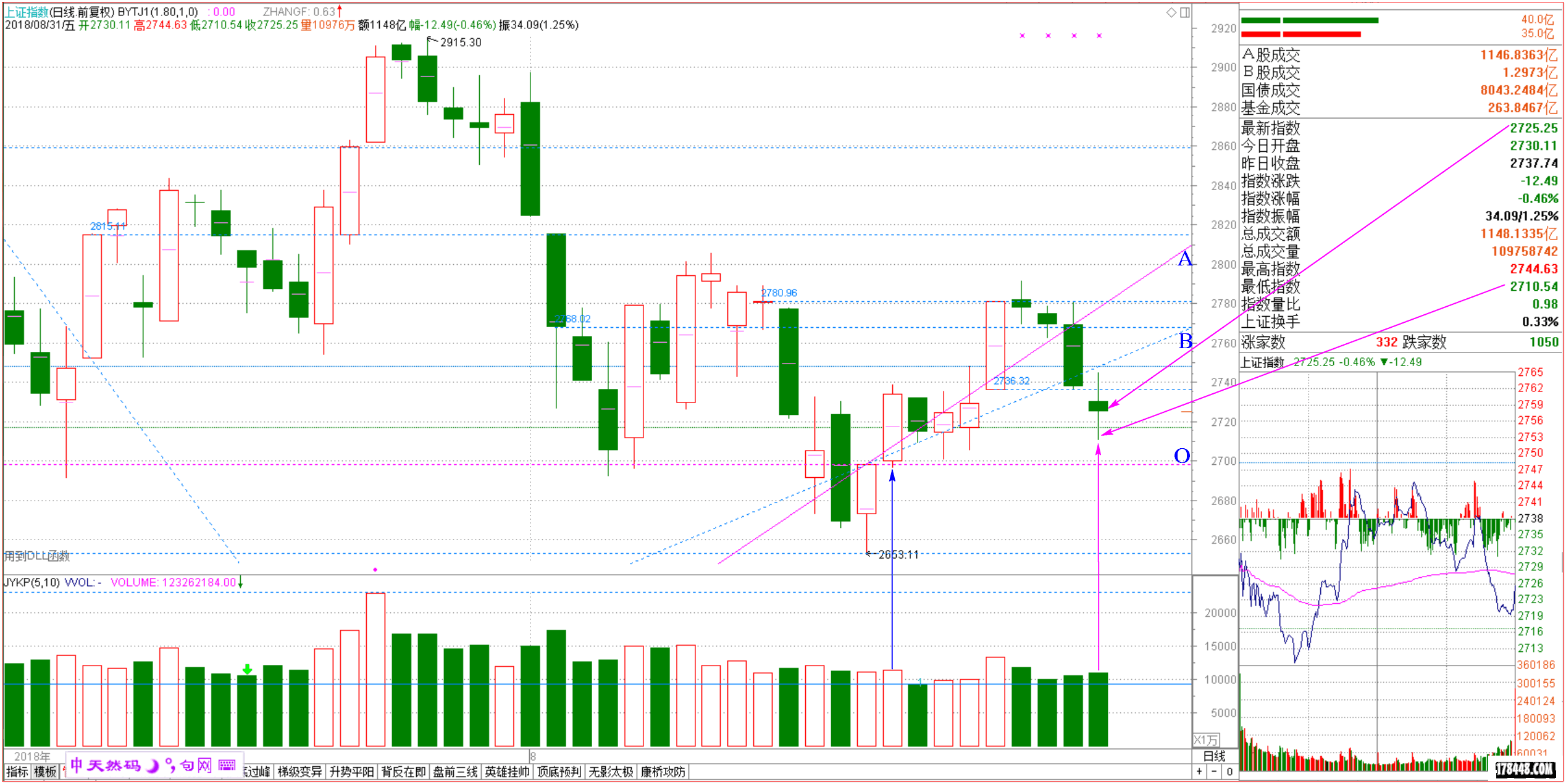Click the 基金成交 row
This screenshot has width=1566, height=784.
(x=1399, y=108)
